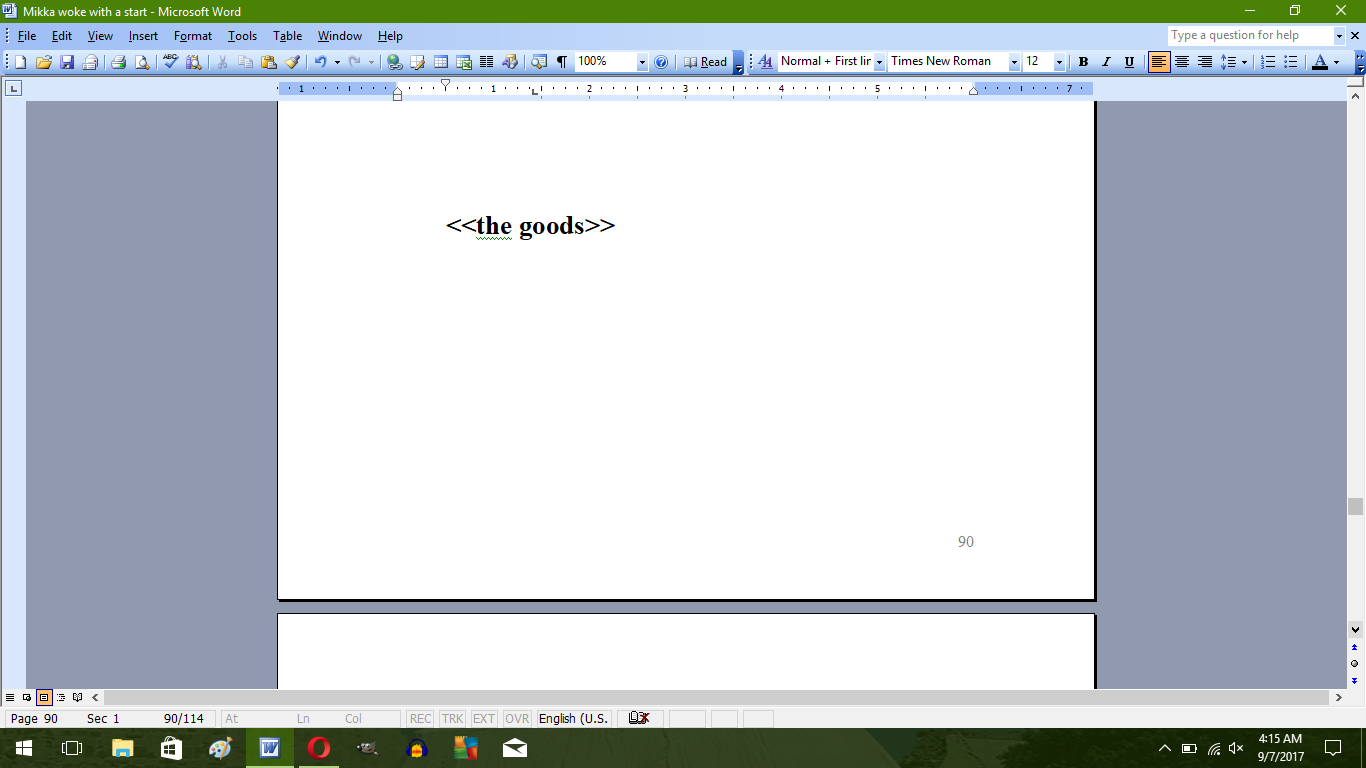
Task: Run Spelling and Grammar check
Action: pos(170,62)
